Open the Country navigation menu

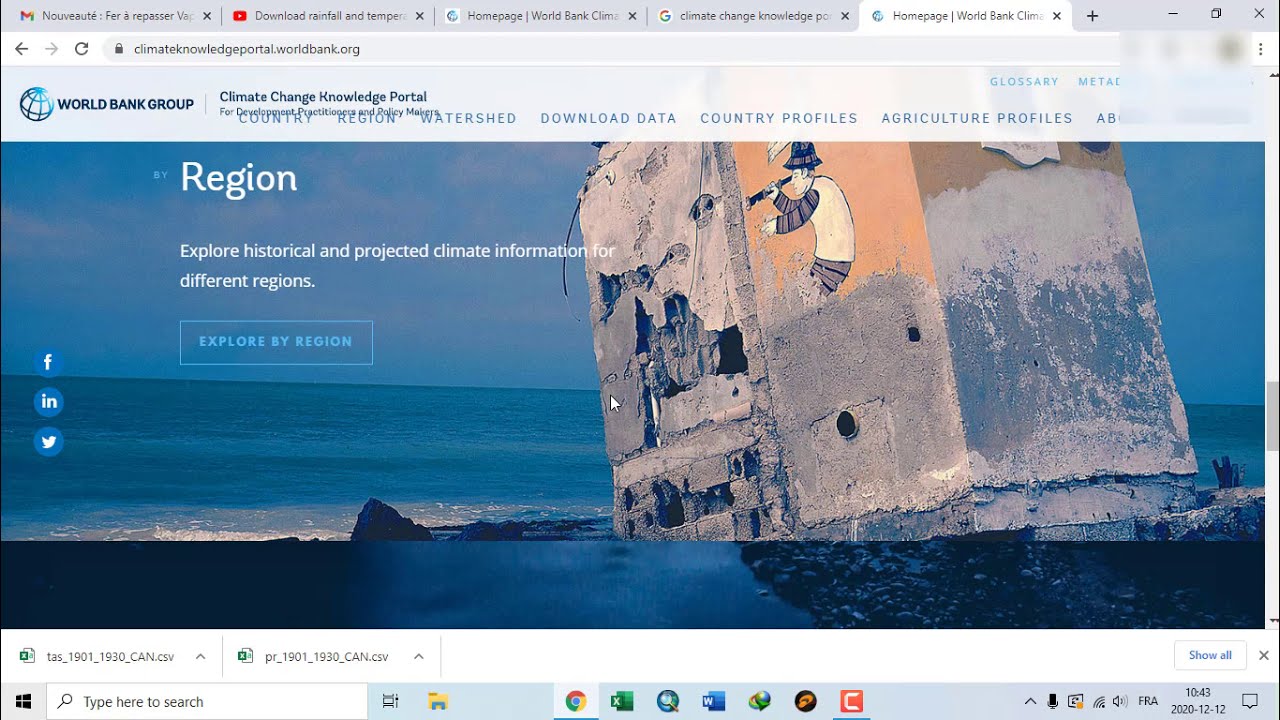click(277, 118)
